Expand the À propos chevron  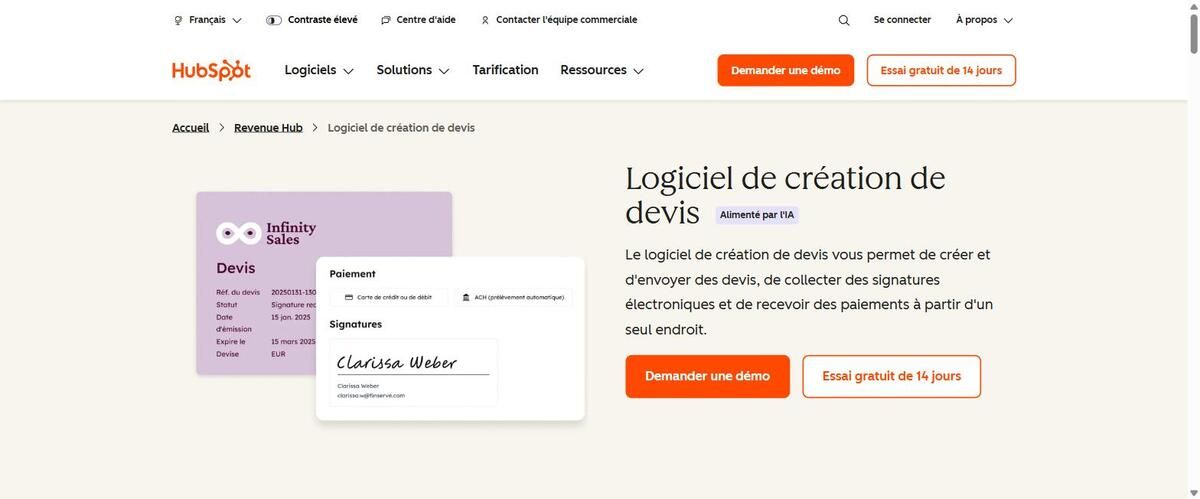tap(1008, 20)
